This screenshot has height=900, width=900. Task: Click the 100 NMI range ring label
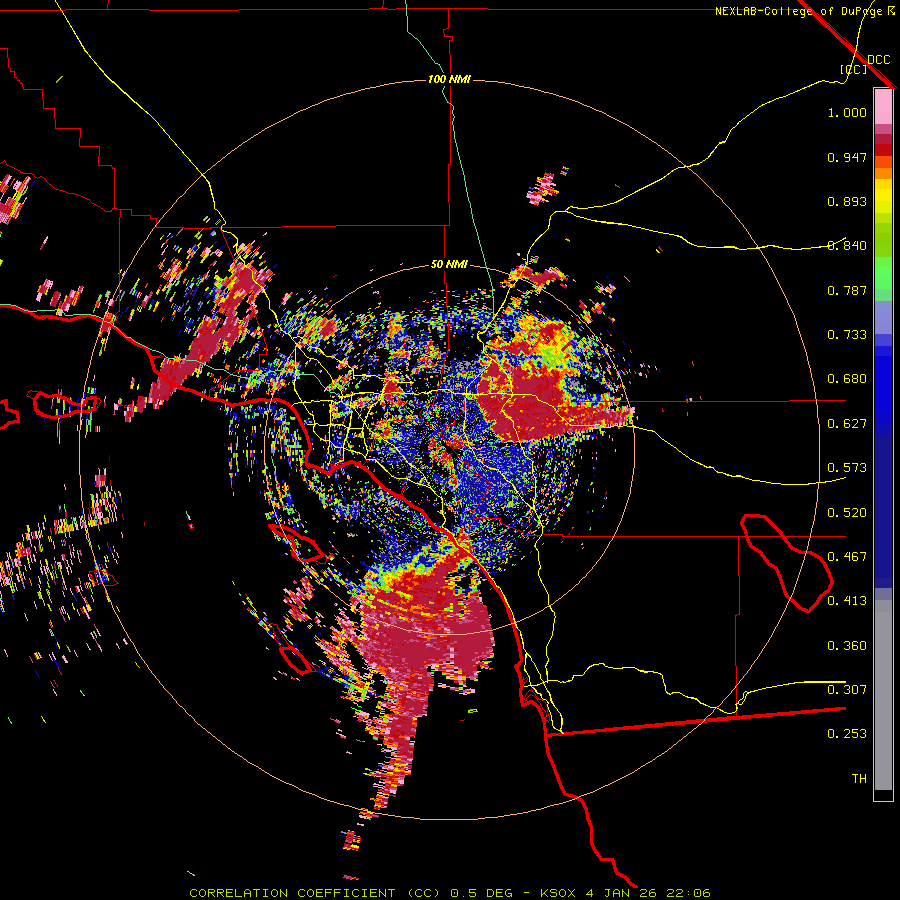[449, 79]
